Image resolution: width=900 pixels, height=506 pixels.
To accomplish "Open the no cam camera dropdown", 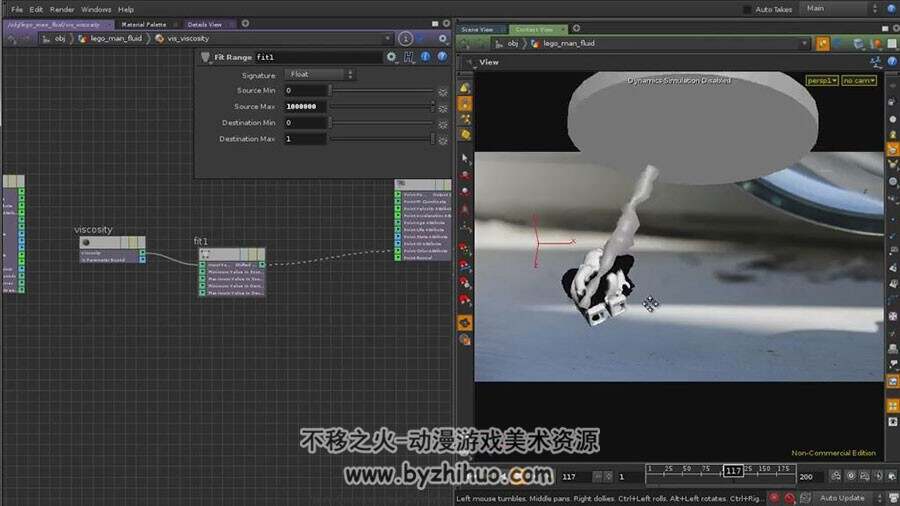I will 859,81.
